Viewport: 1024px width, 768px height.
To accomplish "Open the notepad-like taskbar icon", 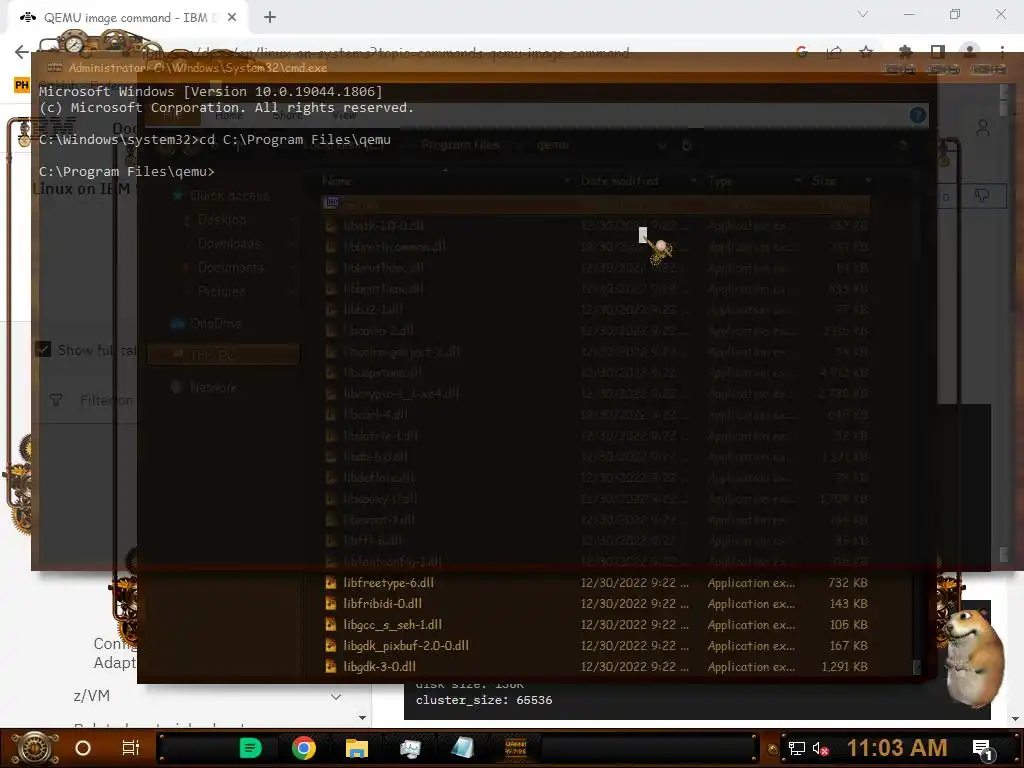I will coord(462,748).
